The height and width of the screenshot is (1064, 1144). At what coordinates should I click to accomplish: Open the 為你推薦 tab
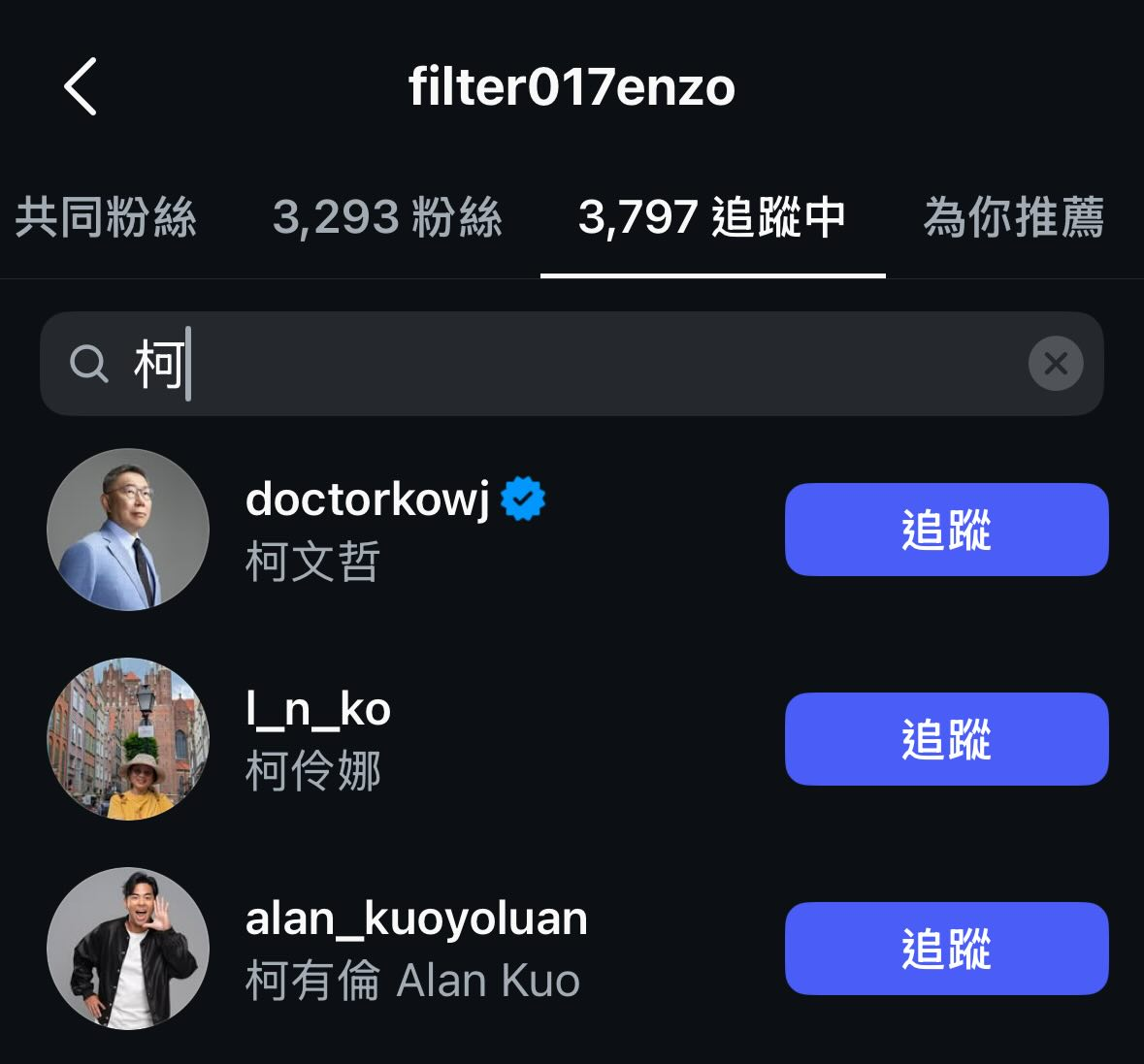pyautogui.click(x=1014, y=217)
